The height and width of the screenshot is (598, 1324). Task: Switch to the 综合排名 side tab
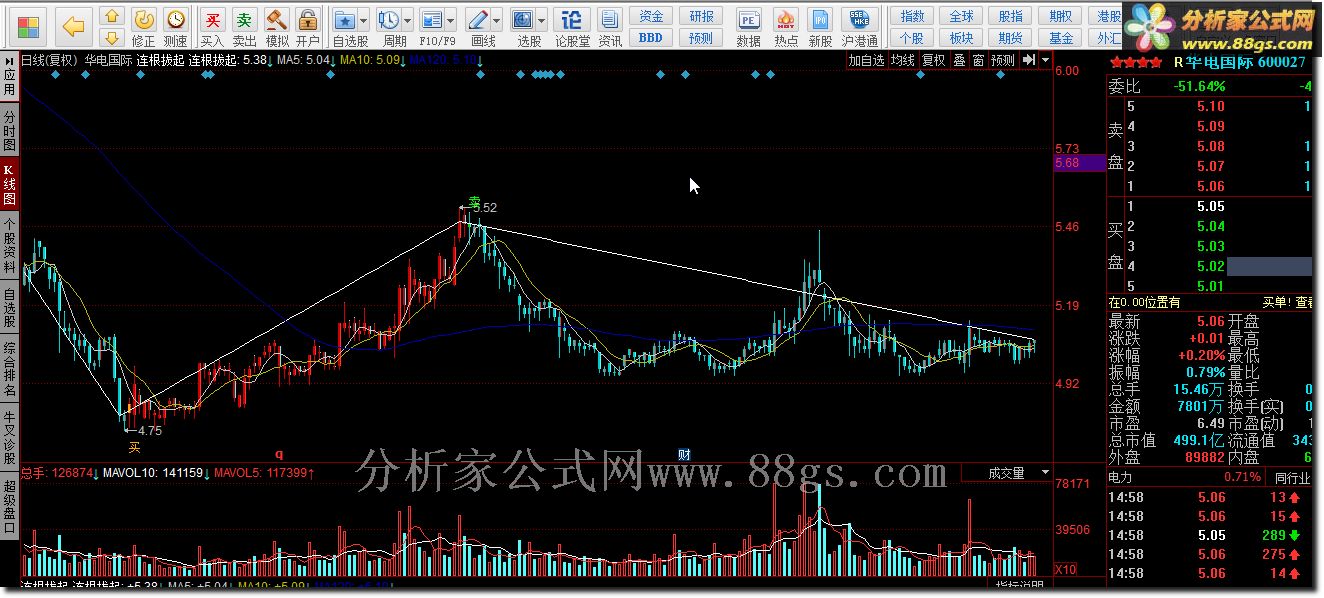tap(9, 370)
